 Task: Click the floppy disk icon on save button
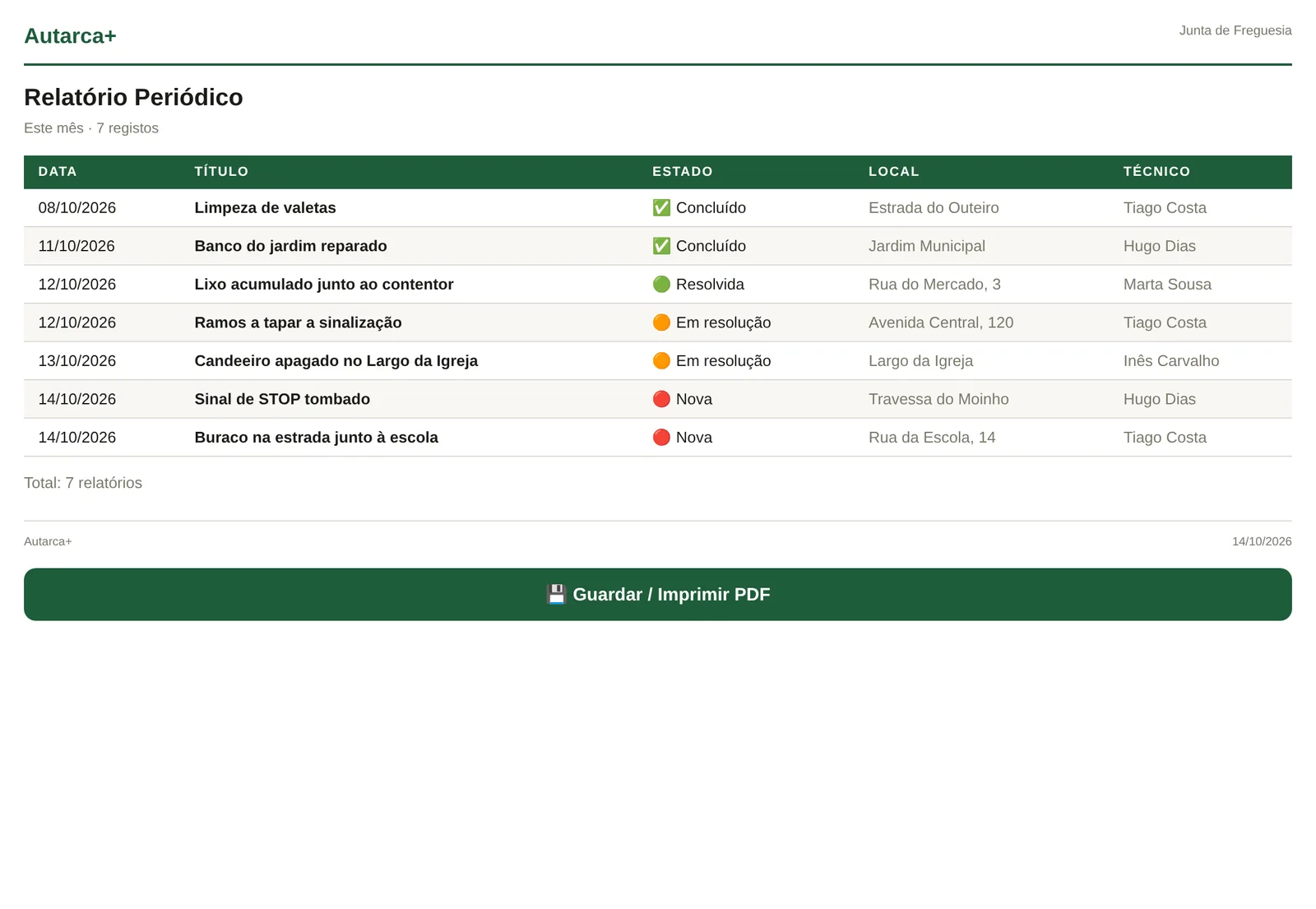point(557,594)
